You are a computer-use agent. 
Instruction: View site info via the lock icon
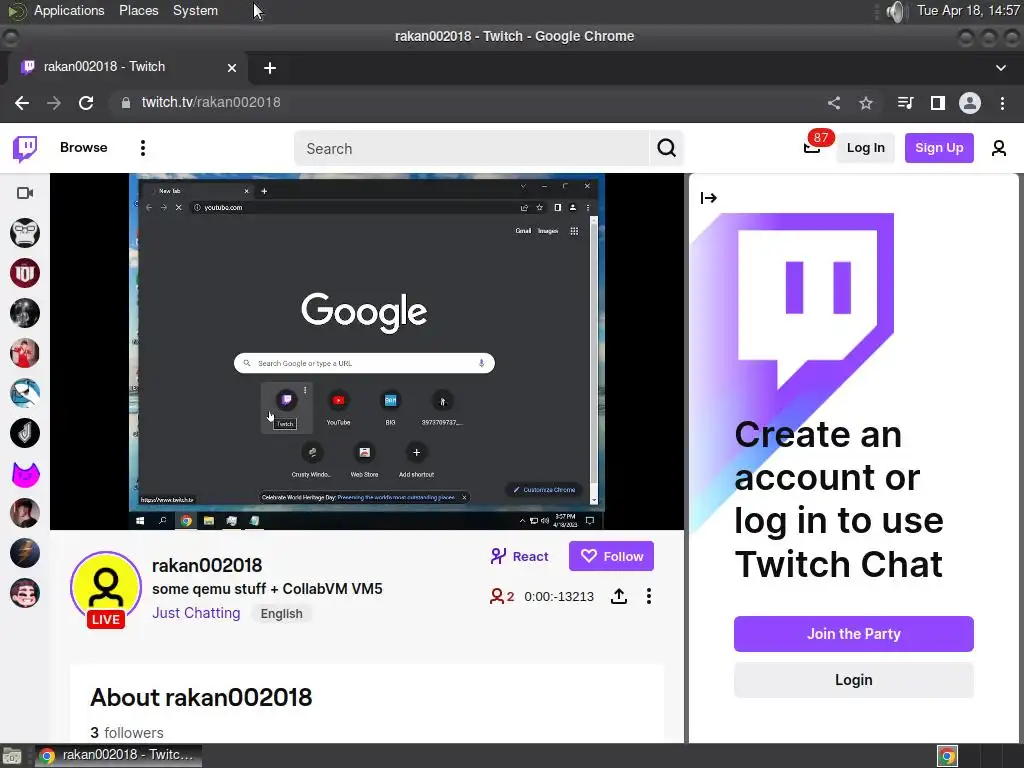(x=125, y=103)
